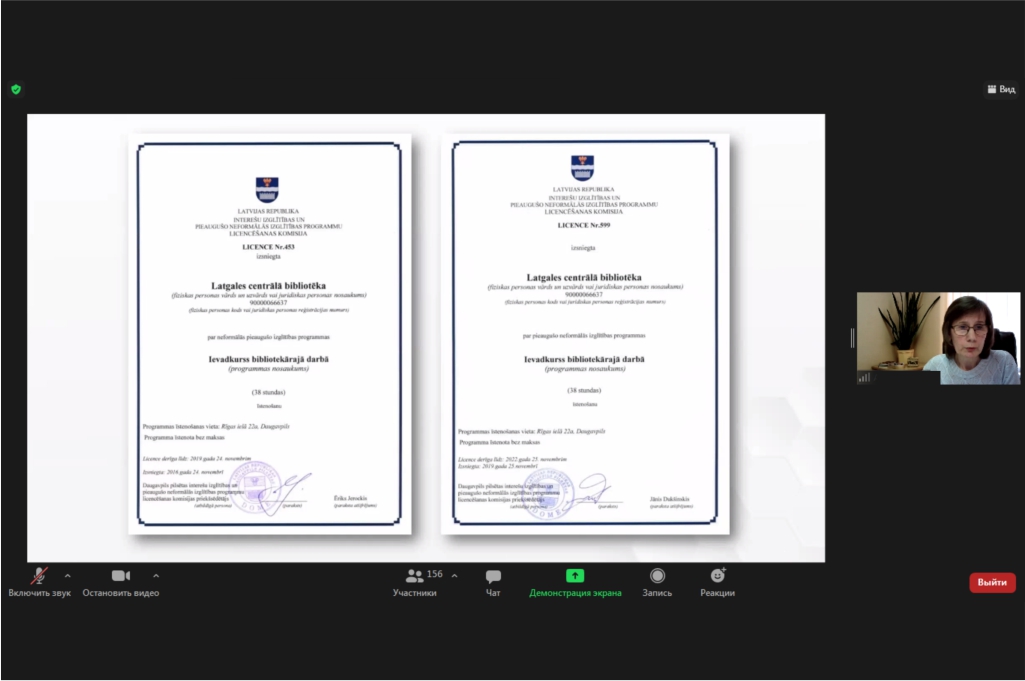Open the Участники participants panel
The image size is (1025, 681).
pyautogui.click(x=414, y=582)
